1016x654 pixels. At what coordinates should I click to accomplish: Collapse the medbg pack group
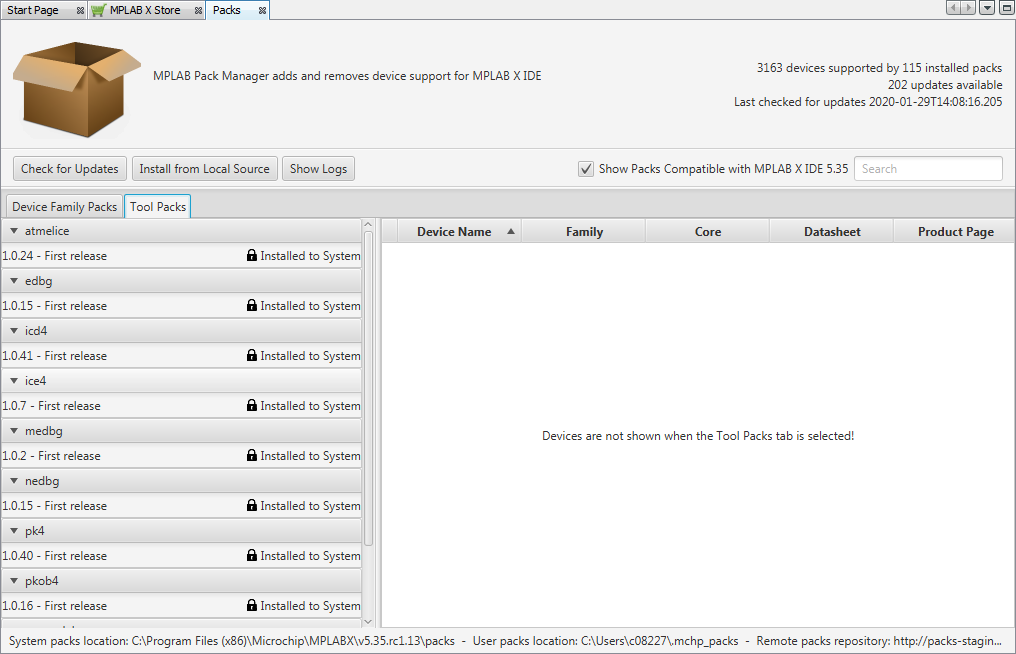[13, 430]
